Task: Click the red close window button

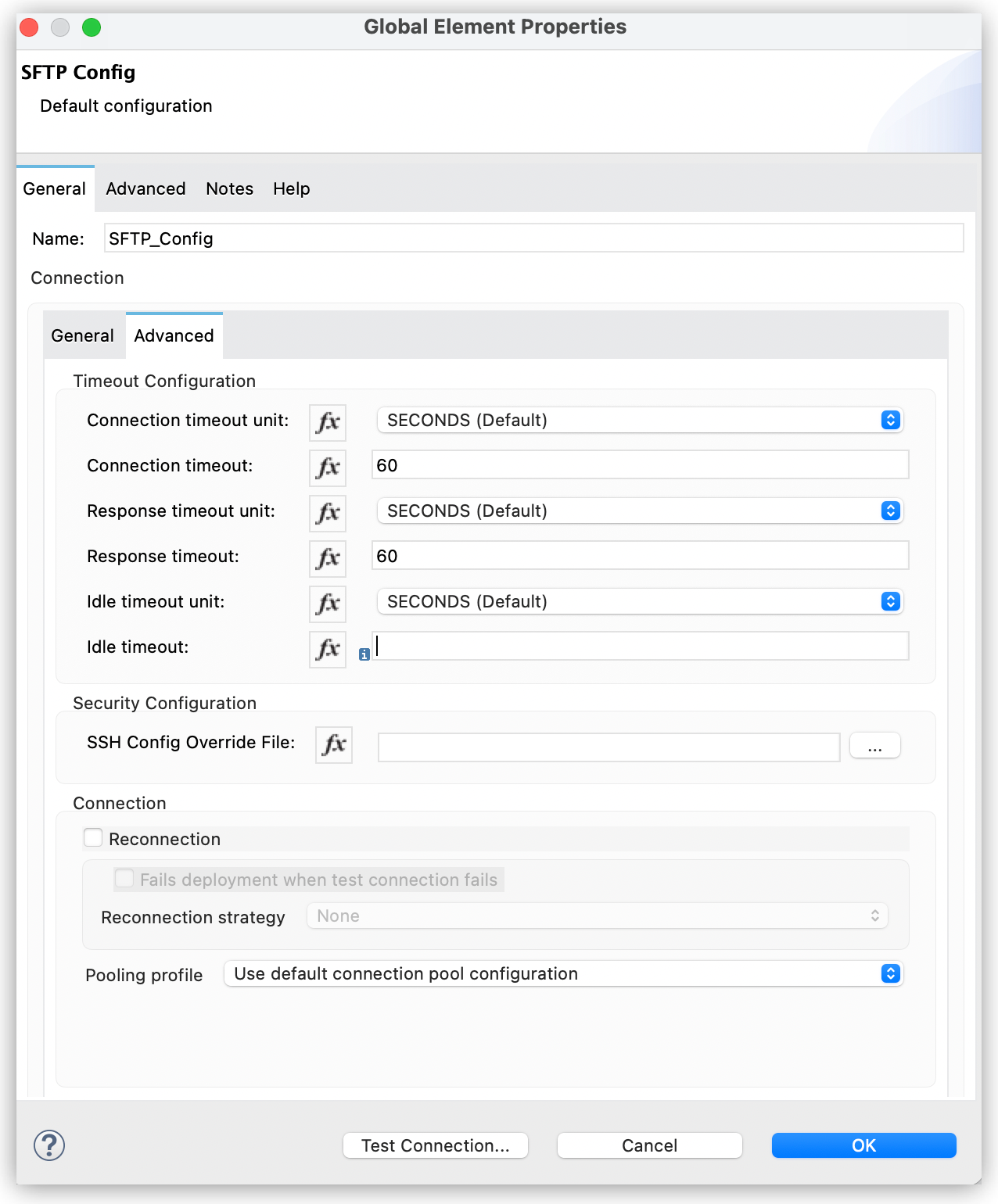Action: [x=29, y=27]
